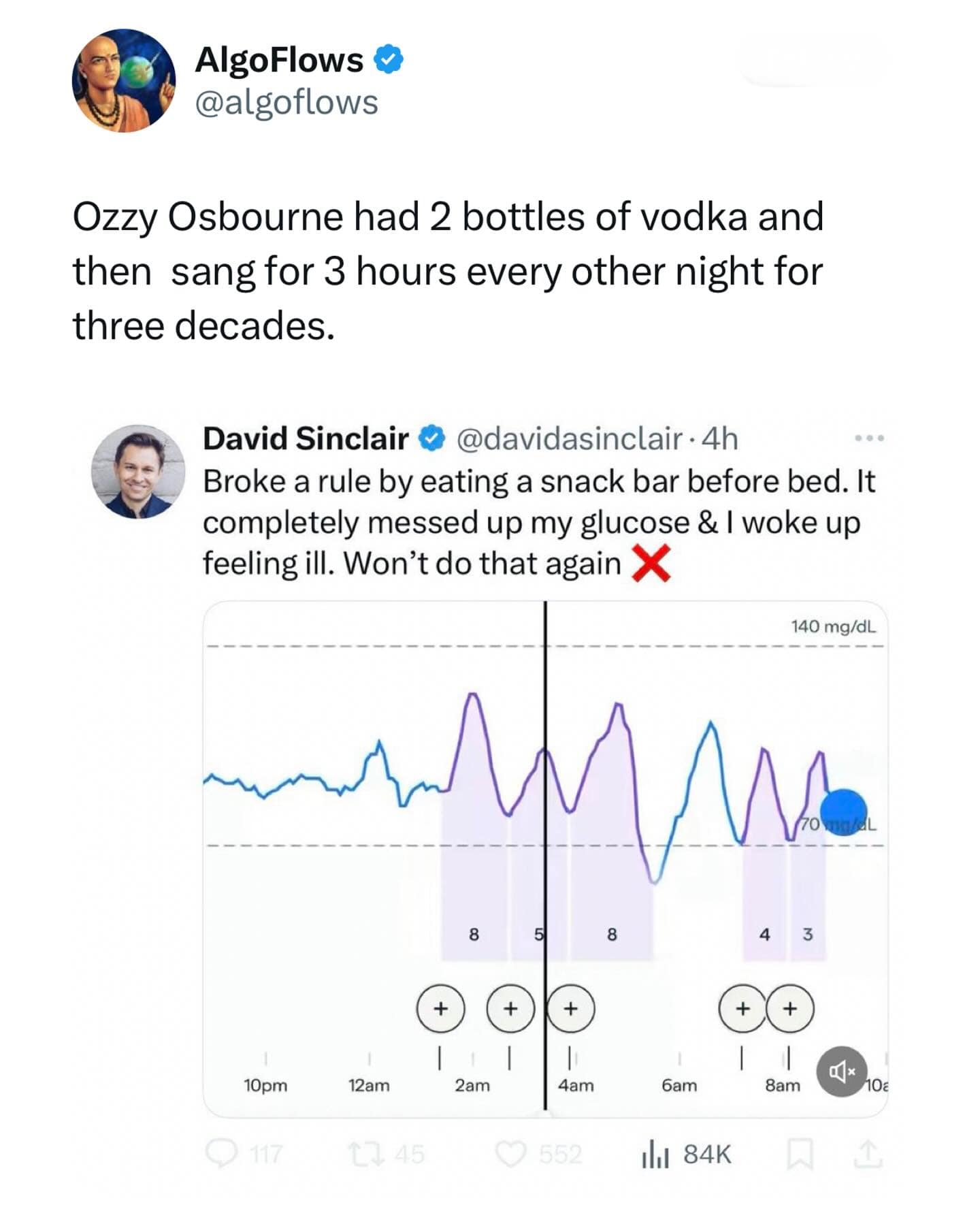The width and height of the screenshot is (980, 1224).
Task: Click the share upload icon
Action: (866, 1155)
